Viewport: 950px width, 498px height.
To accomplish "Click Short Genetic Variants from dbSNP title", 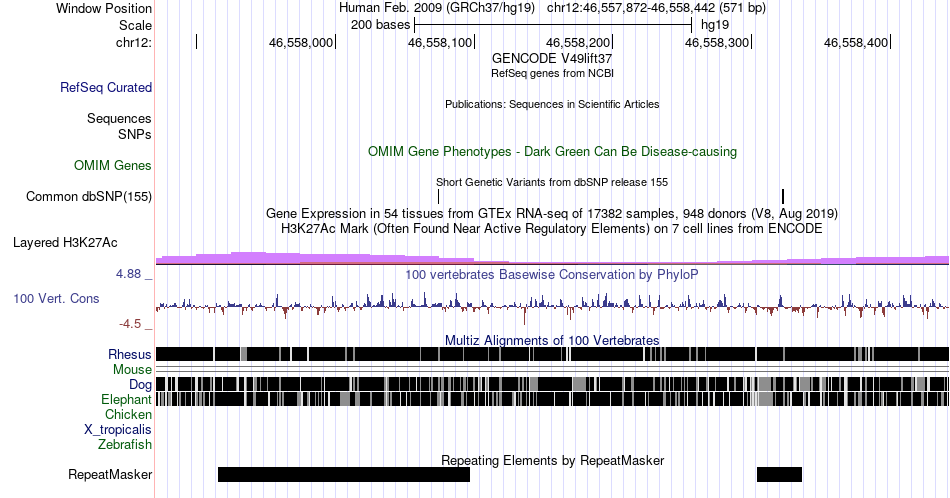I will click(x=552, y=182).
